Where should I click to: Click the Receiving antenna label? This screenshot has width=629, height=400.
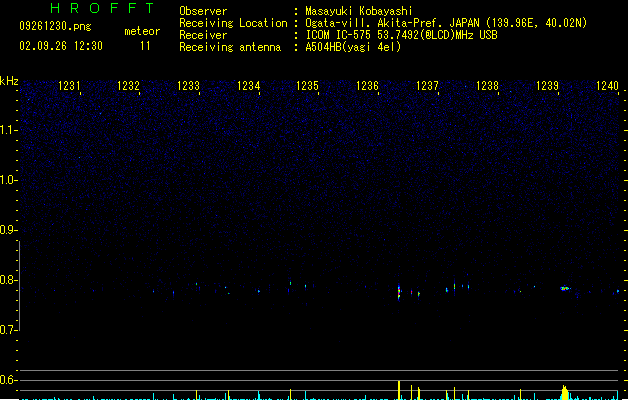point(230,47)
